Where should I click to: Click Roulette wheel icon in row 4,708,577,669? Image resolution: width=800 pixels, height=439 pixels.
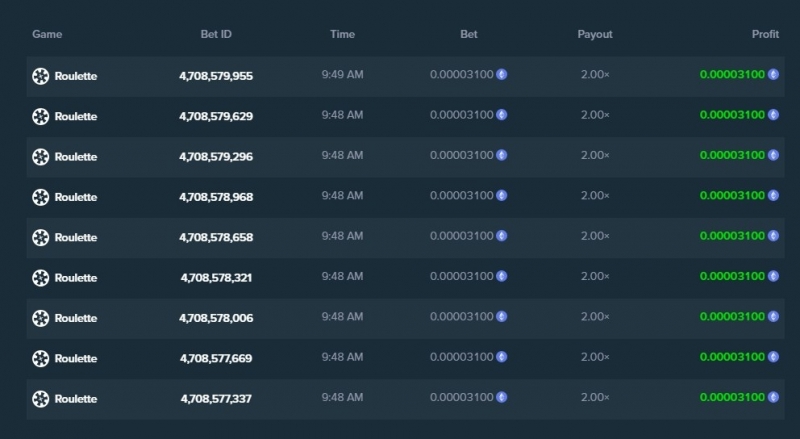click(41, 358)
